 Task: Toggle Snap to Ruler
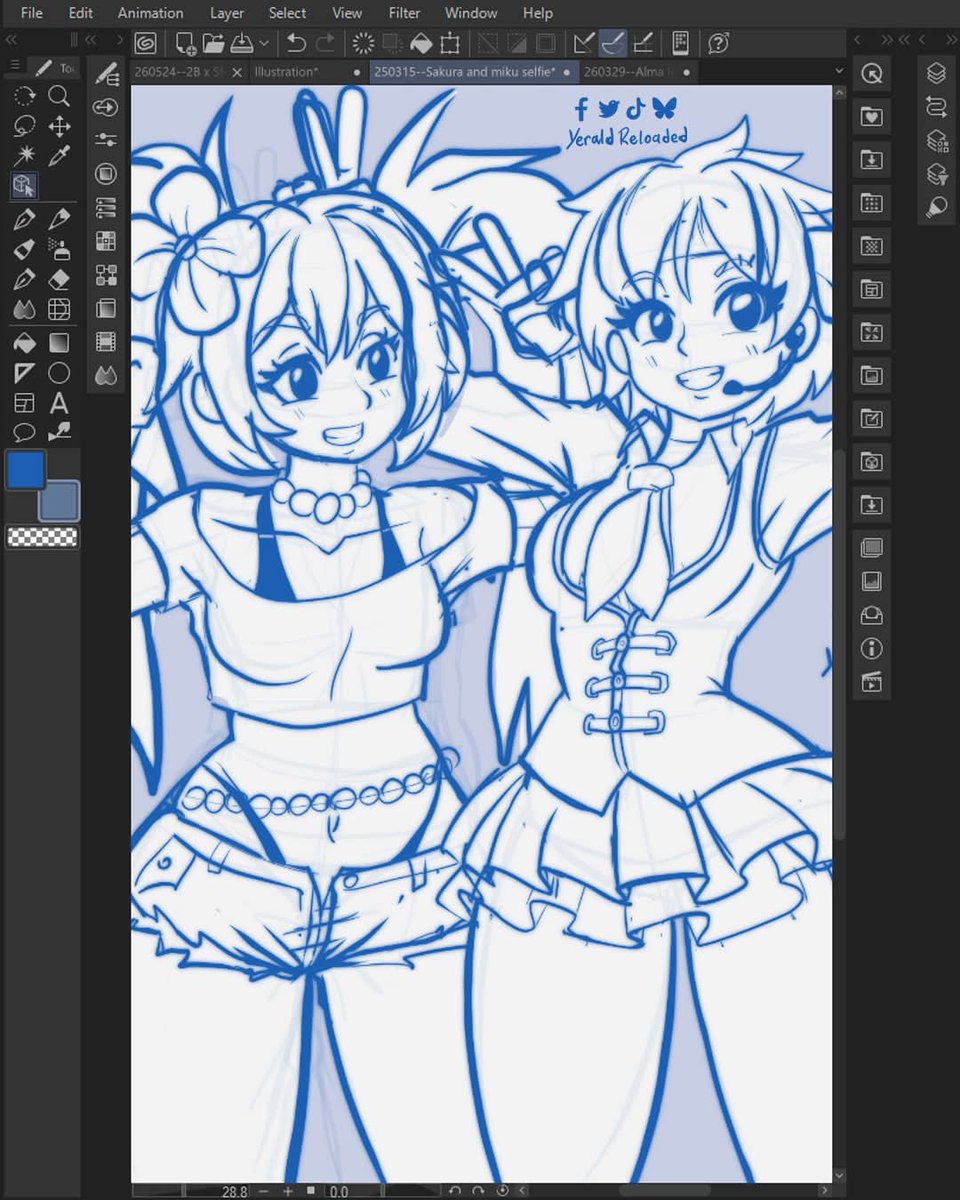[x=583, y=43]
